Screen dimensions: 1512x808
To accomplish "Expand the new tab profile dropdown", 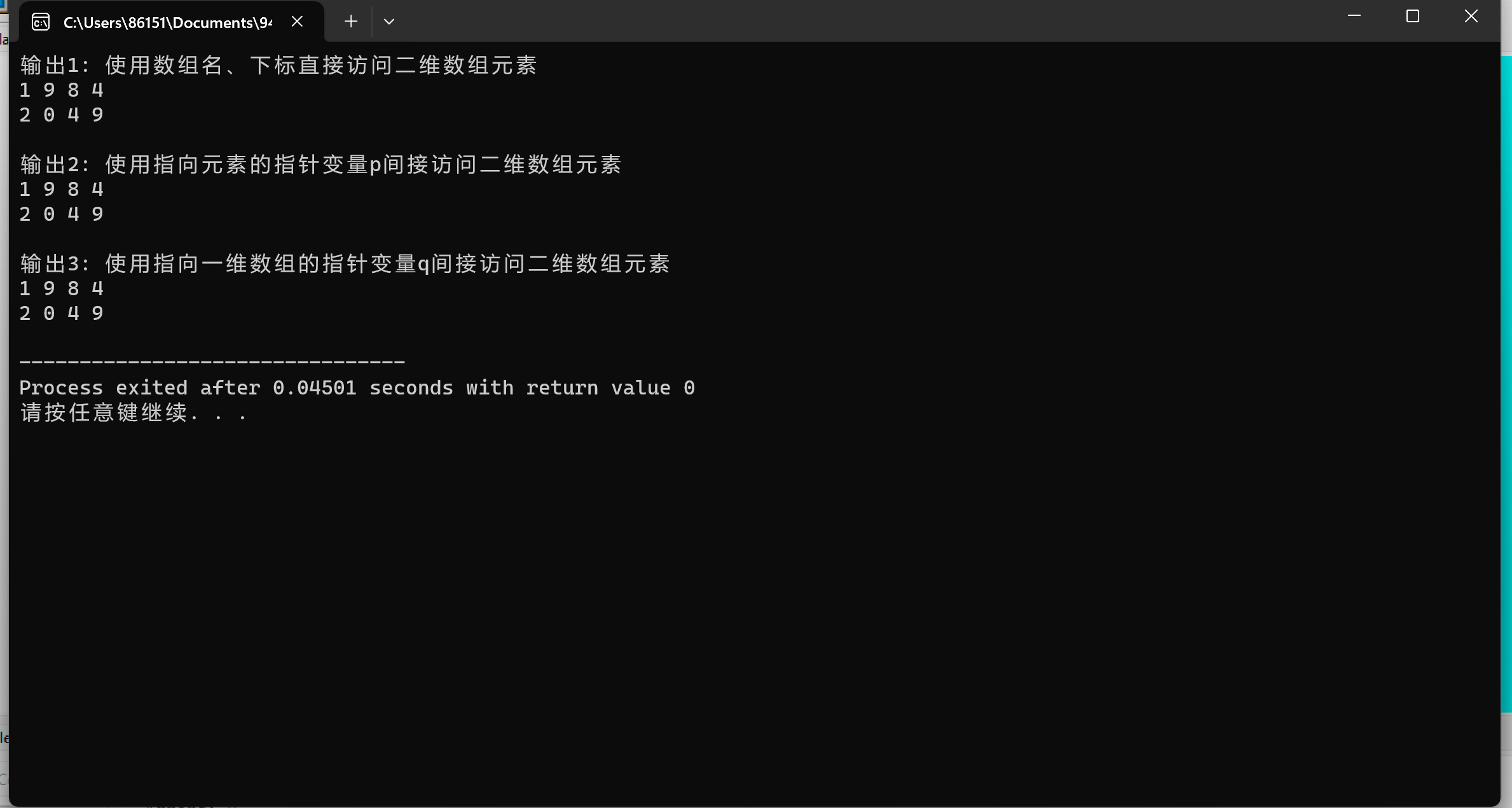I will pyautogui.click(x=389, y=22).
